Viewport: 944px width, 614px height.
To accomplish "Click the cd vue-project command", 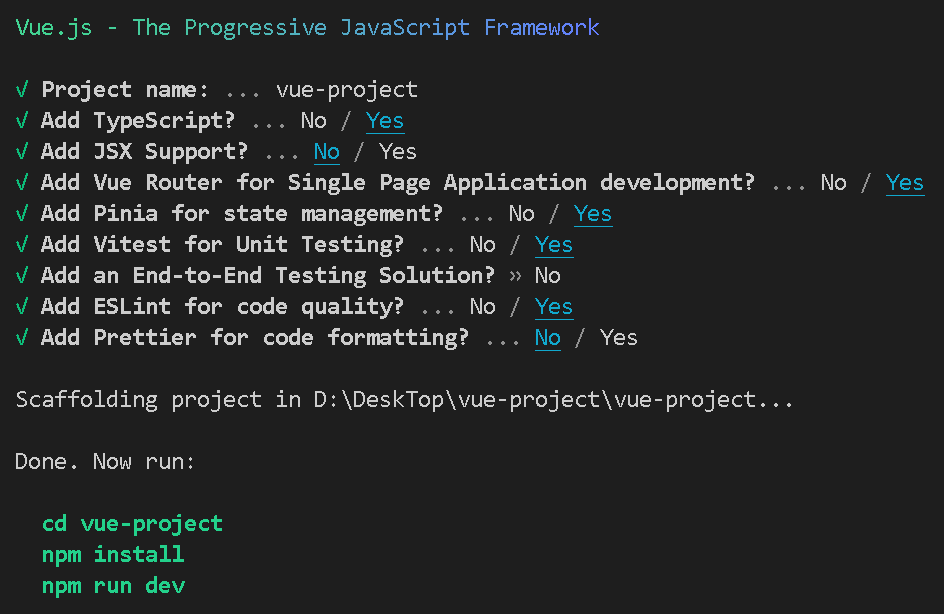I will pyautogui.click(x=132, y=524).
